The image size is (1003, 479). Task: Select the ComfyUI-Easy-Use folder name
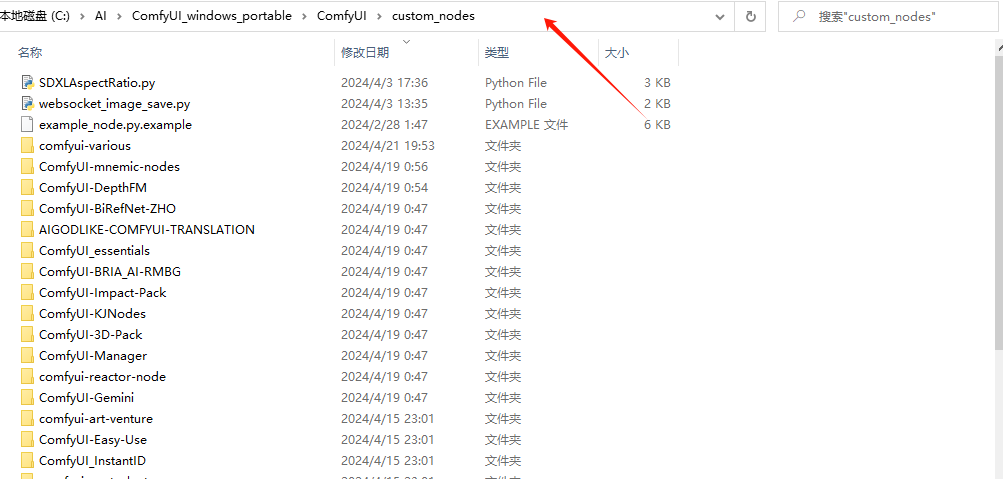[93, 440]
